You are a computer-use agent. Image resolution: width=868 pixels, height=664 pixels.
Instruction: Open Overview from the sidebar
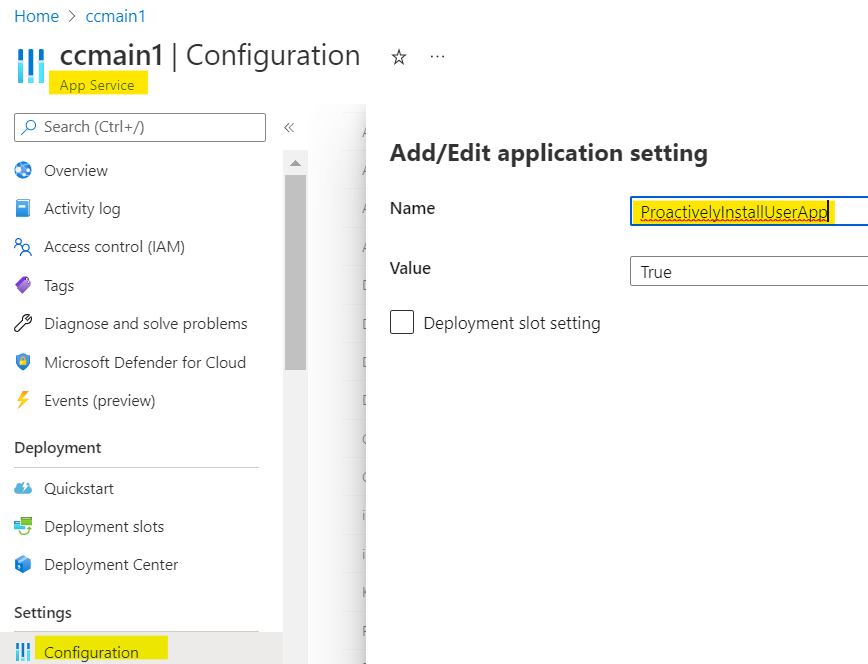(75, 170)
